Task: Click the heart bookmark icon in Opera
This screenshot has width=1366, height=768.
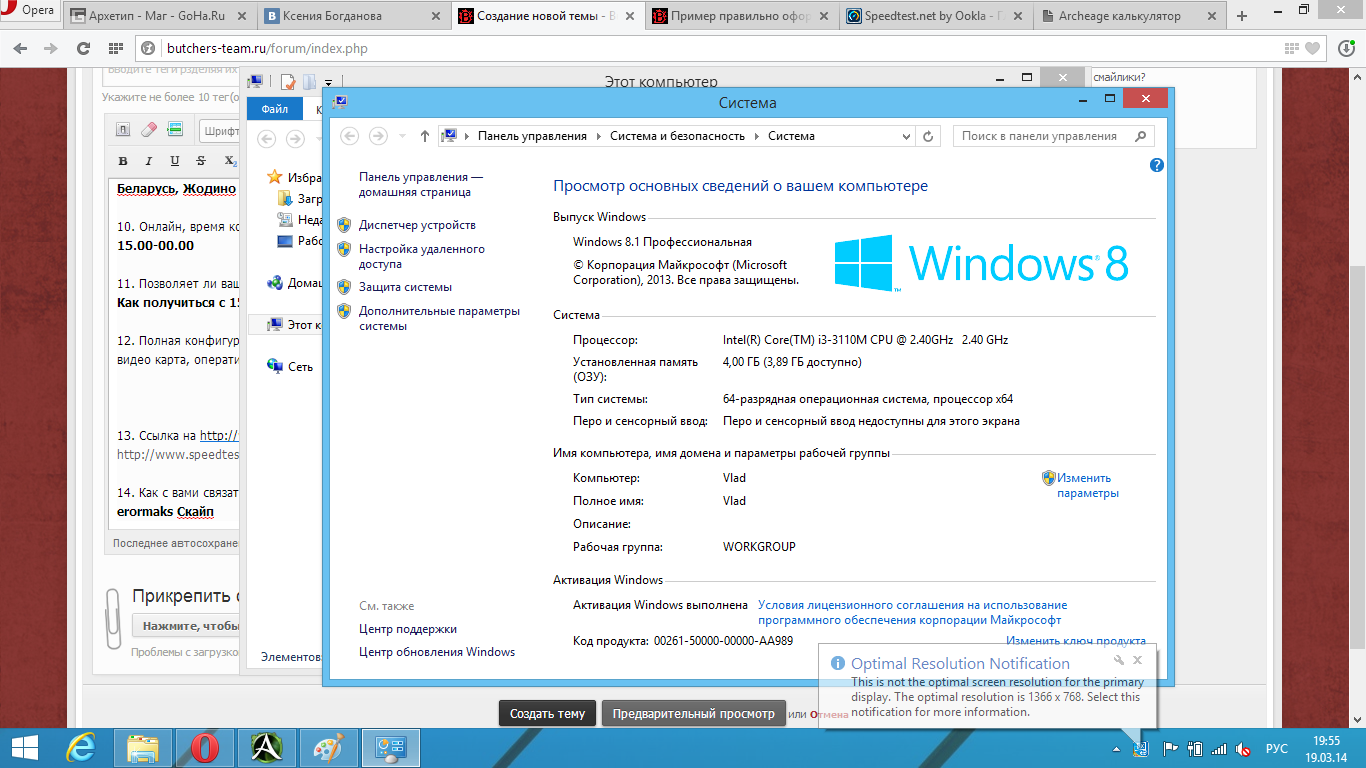Action: click(x=1312, y=48)
